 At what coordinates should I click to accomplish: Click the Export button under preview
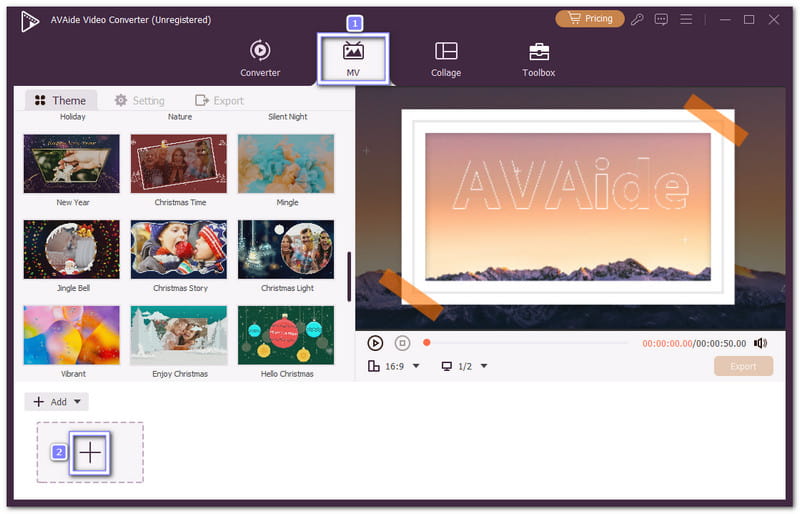(743, 366)
